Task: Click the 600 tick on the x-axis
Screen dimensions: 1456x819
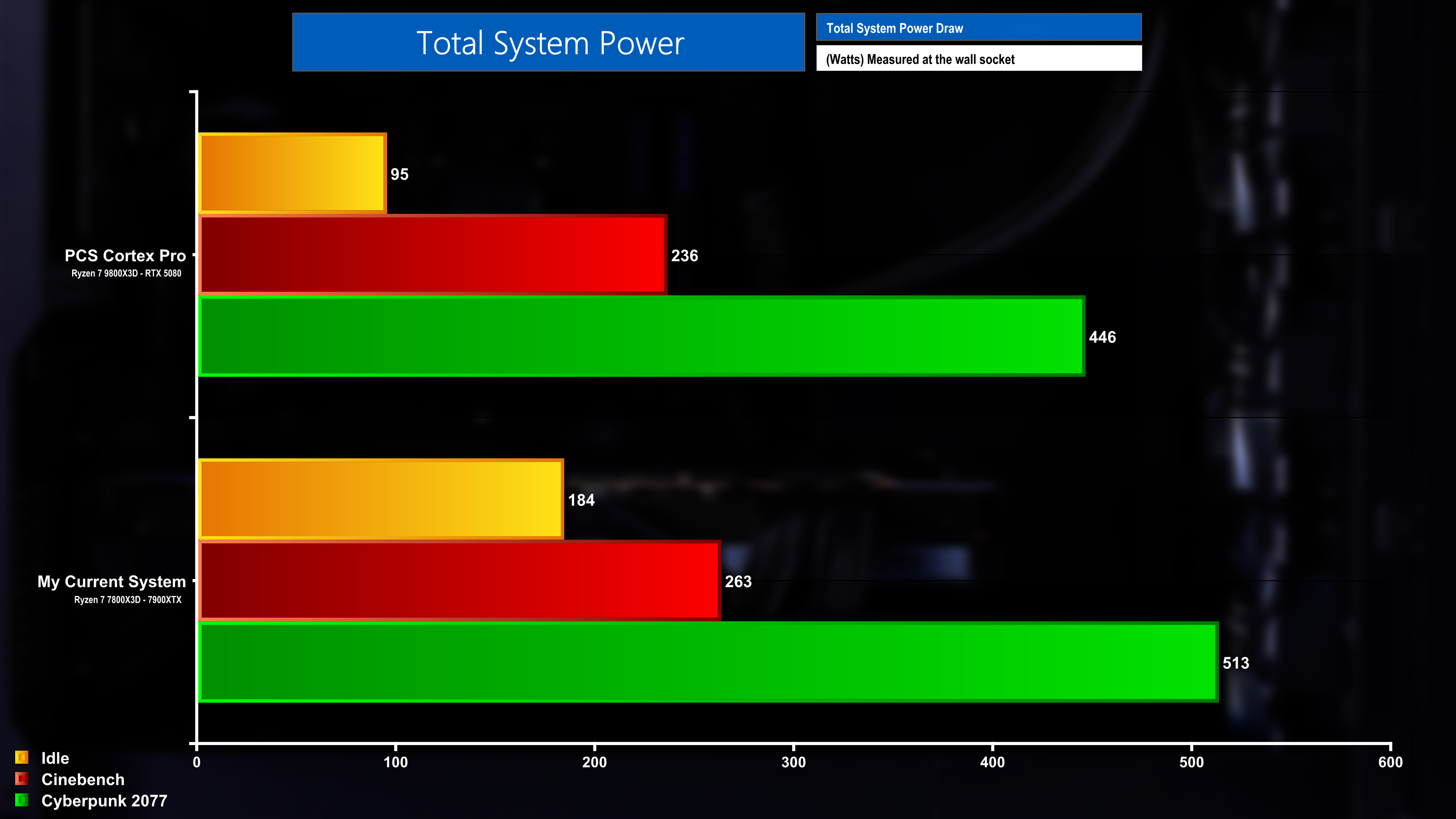Action: [x=1390, y=762]
